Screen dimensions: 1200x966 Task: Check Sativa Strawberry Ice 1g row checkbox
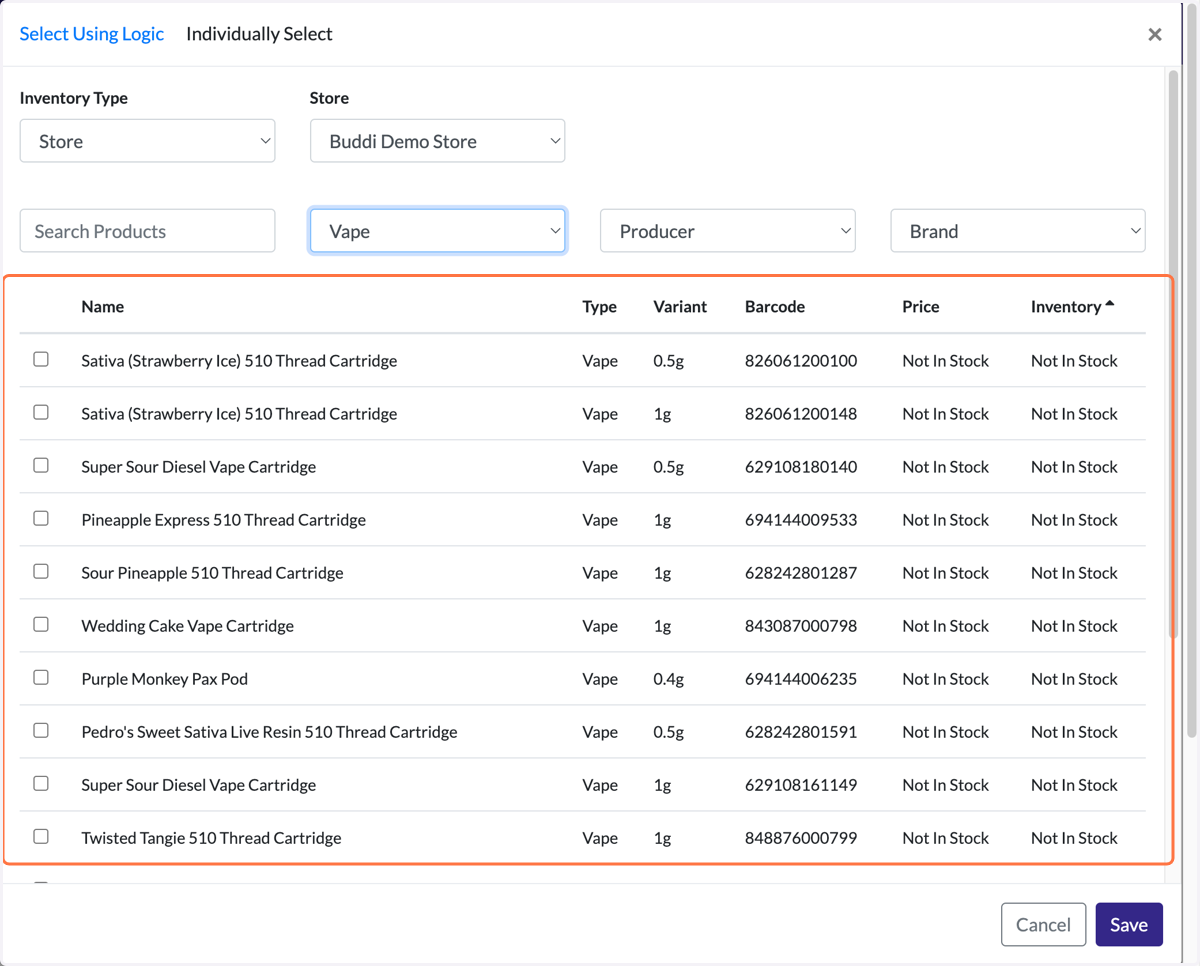pos(41,412)
